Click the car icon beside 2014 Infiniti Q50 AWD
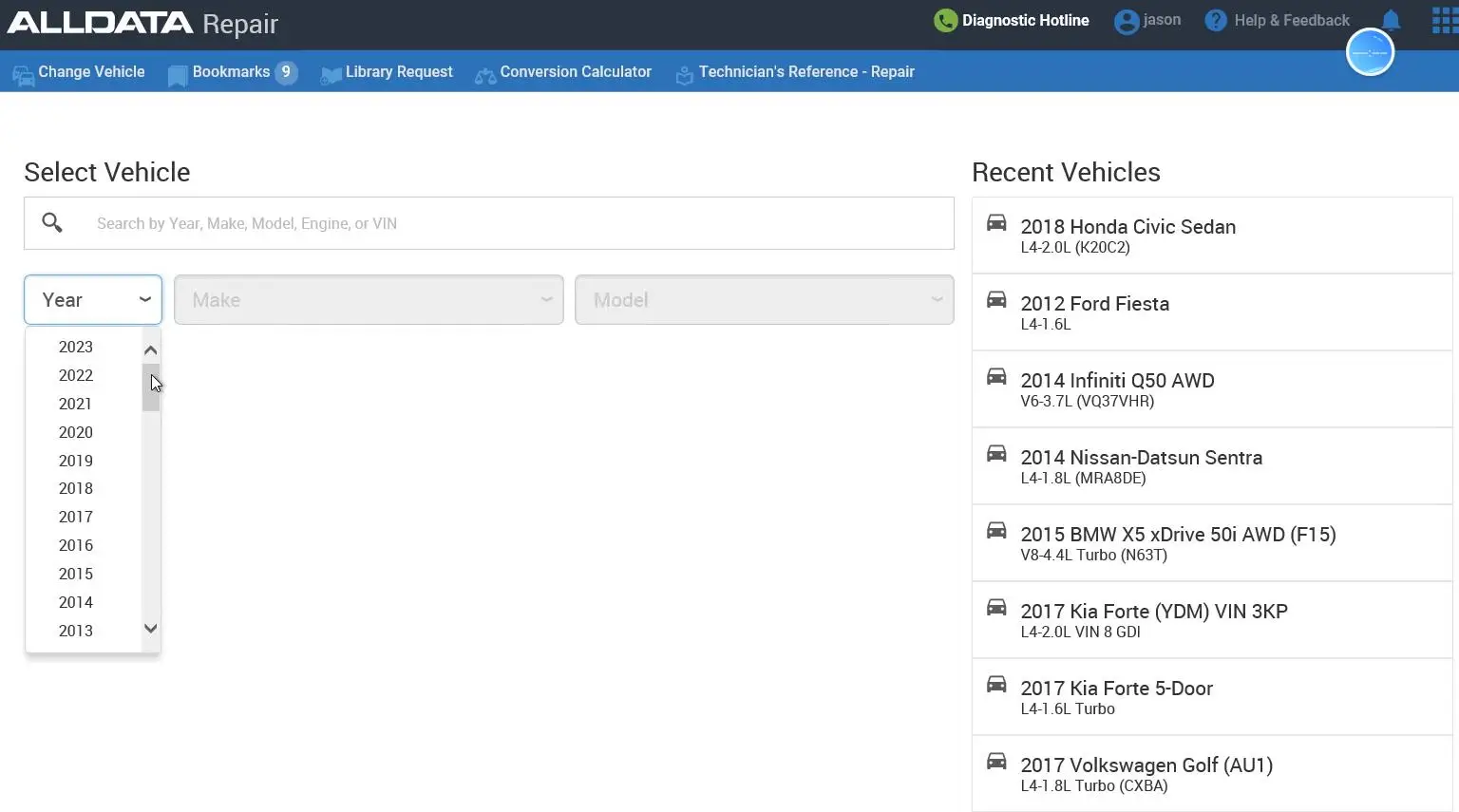The image size is (1459, 812). tap(996, 376)
